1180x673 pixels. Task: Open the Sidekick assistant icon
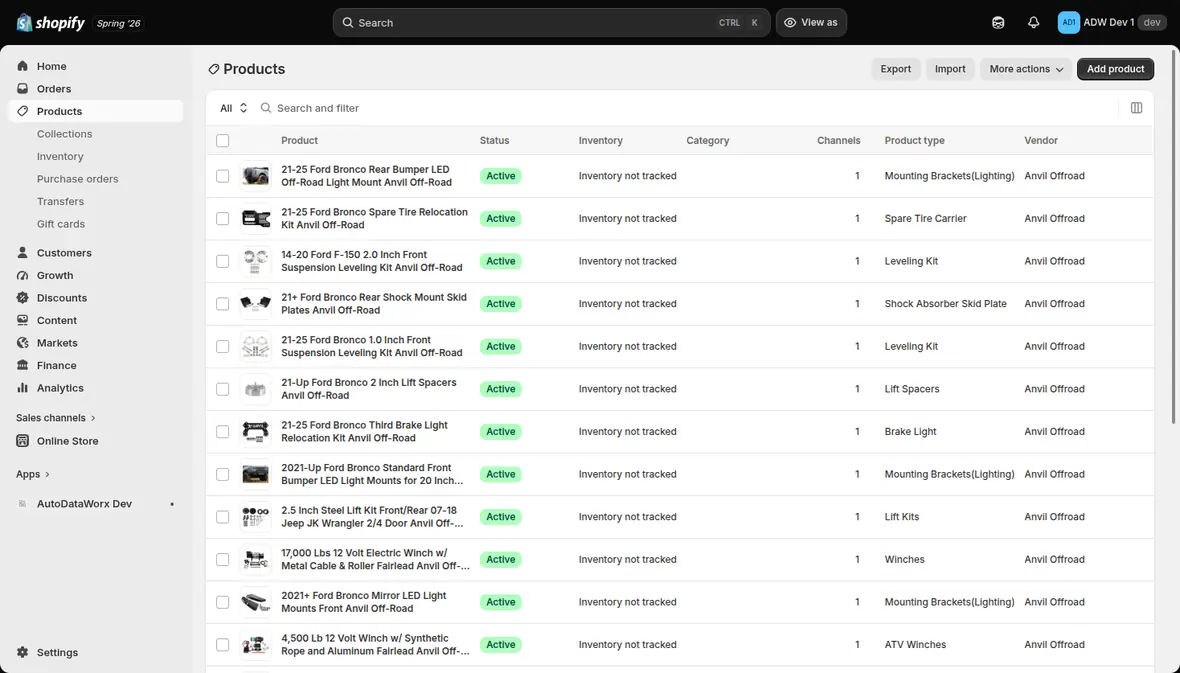pos(998,23)
